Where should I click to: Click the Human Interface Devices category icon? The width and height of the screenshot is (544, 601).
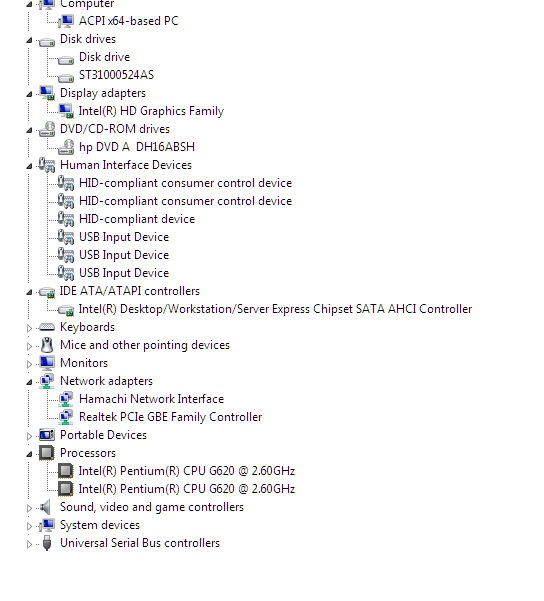47,165
